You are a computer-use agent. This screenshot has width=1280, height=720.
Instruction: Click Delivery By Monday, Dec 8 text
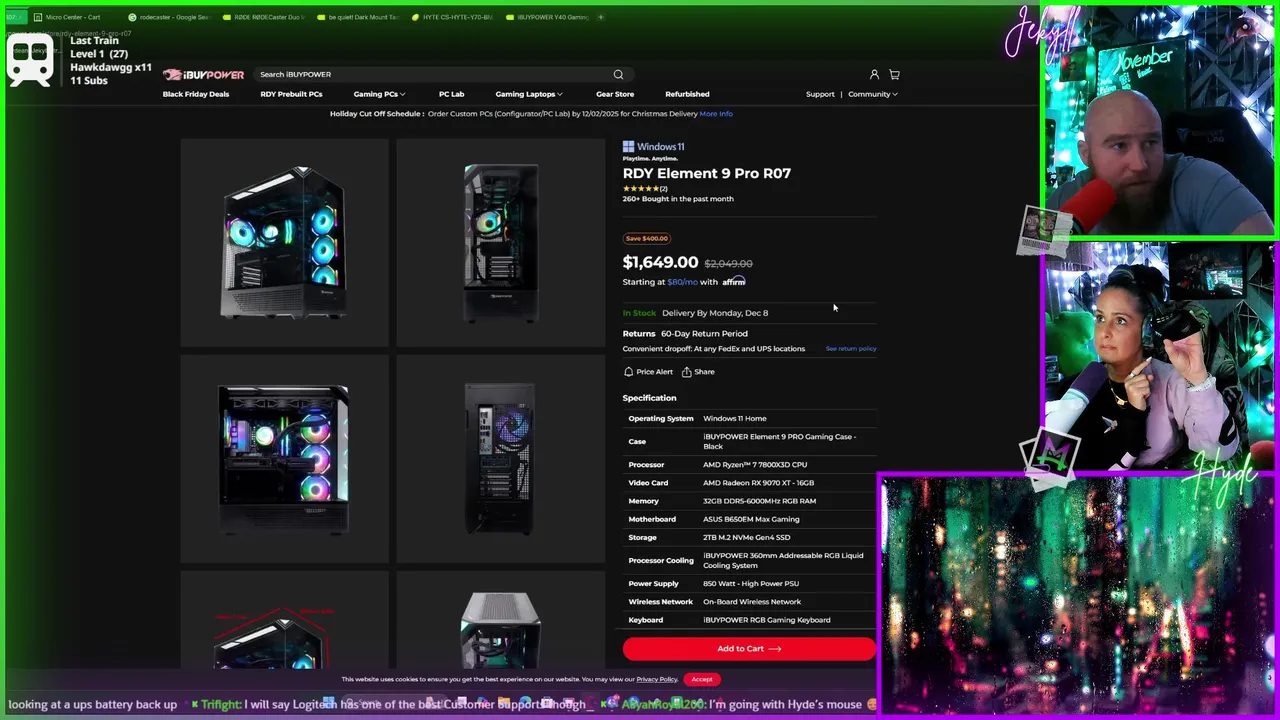(x=715, y=313)
